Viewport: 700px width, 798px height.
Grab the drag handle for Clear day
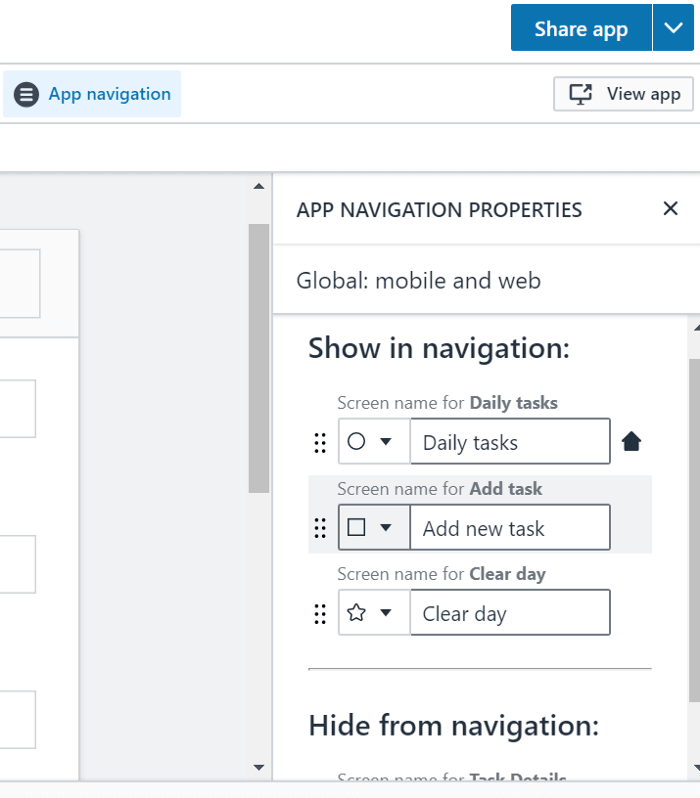(320, 614)
